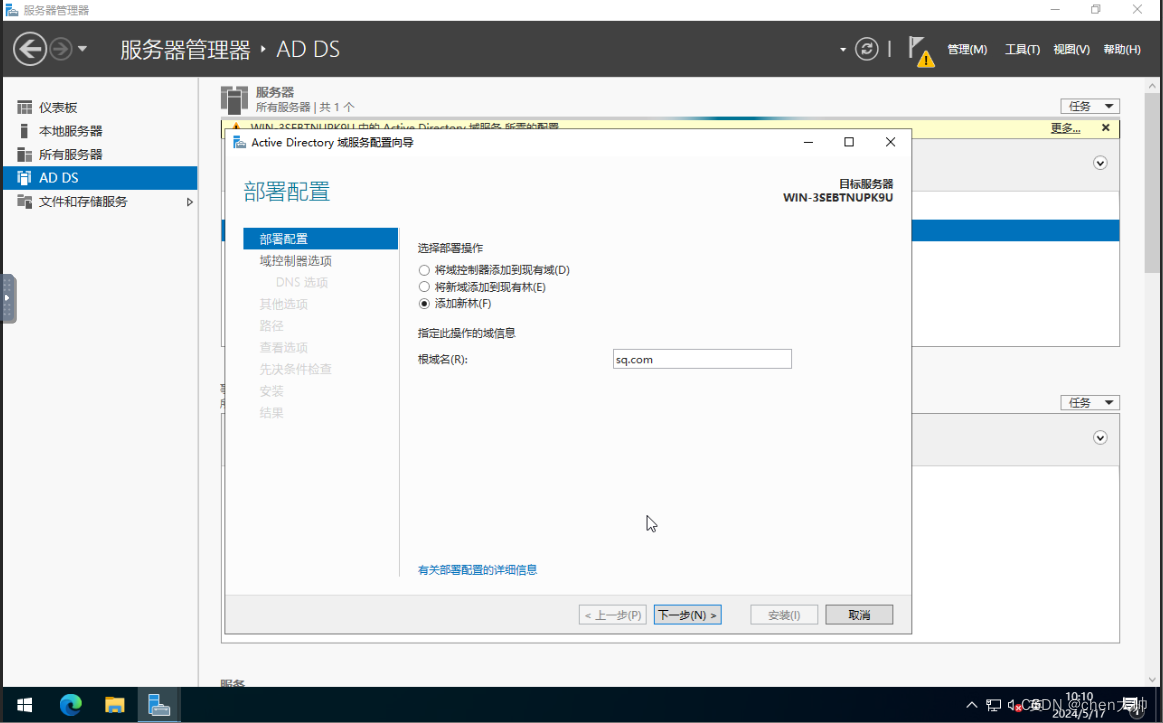Screen dimensions: 1163x723
Task: Click the target server name WIN-3SEBTNUPK9U
Action: 837,198
